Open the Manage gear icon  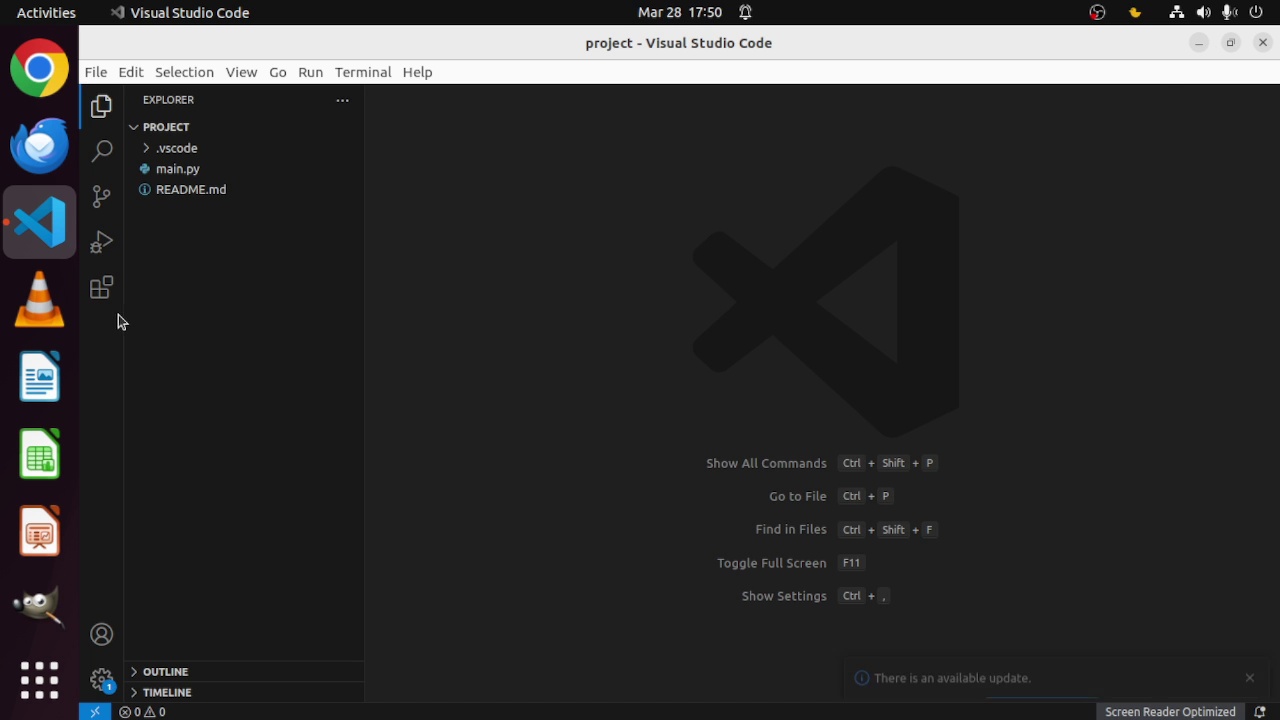101,680
